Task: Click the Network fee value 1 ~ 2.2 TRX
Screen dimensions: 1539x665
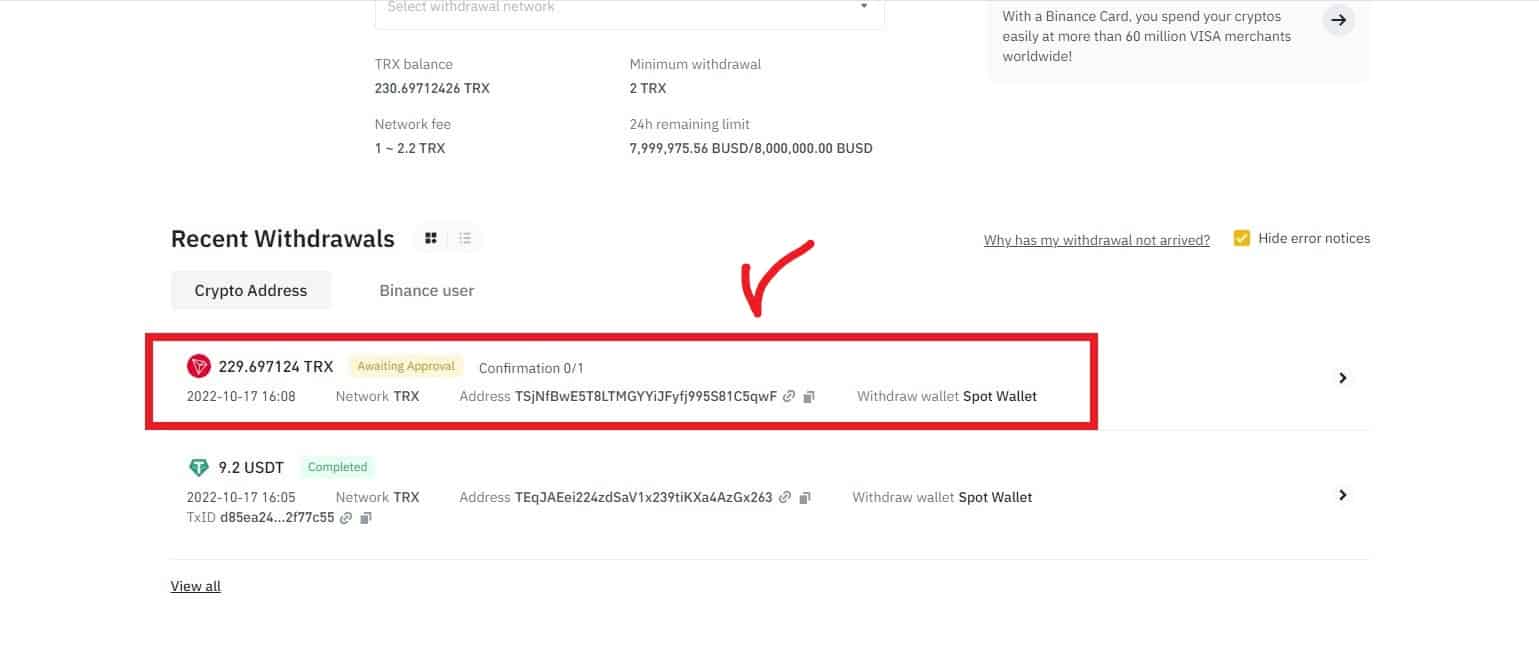Action: tap(410, 148)
